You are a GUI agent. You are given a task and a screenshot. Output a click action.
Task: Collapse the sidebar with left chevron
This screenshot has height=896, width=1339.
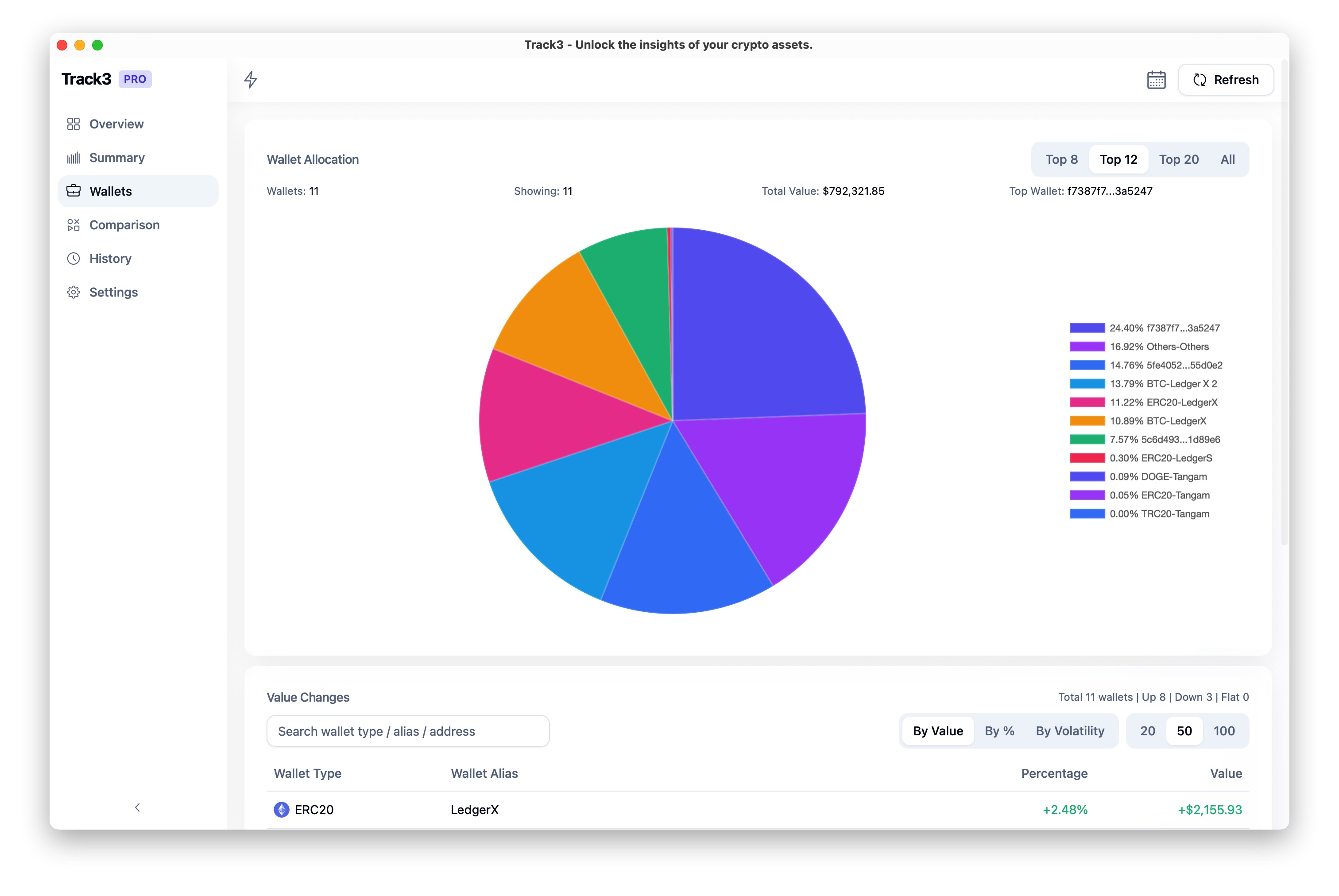(x=137, y=807)
